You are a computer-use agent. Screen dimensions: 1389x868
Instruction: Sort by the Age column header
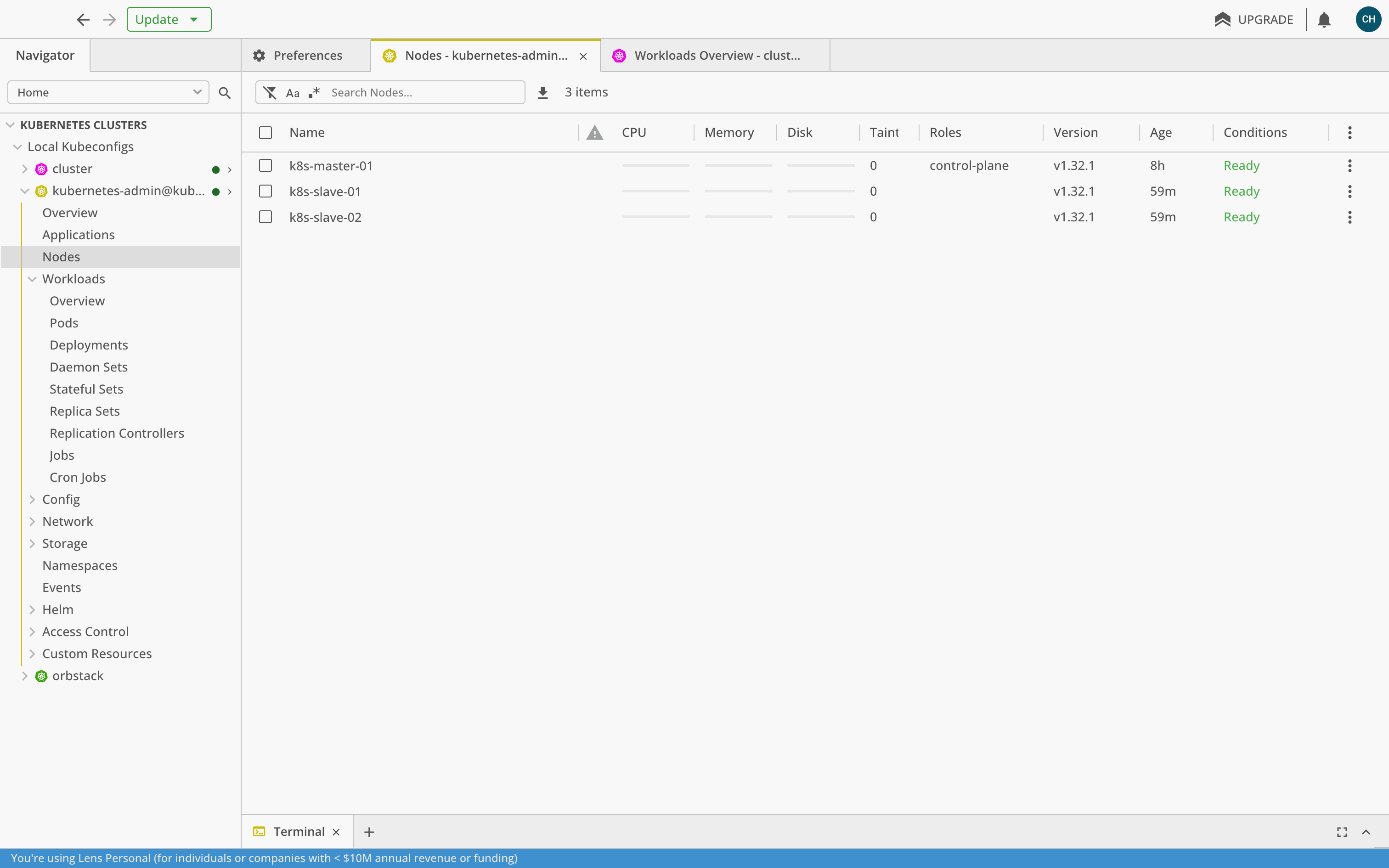[x=1161, y=133]
